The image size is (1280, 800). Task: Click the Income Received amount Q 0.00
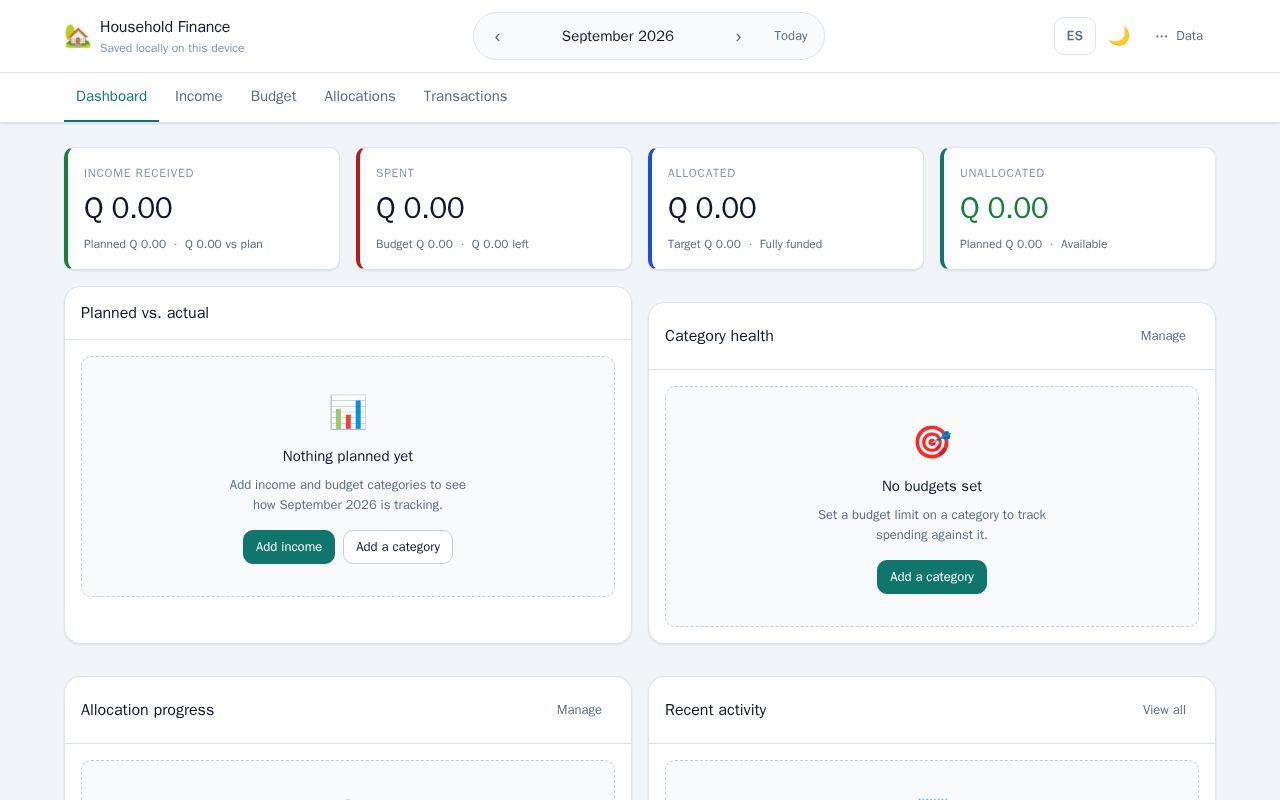(x=128, y=208)
